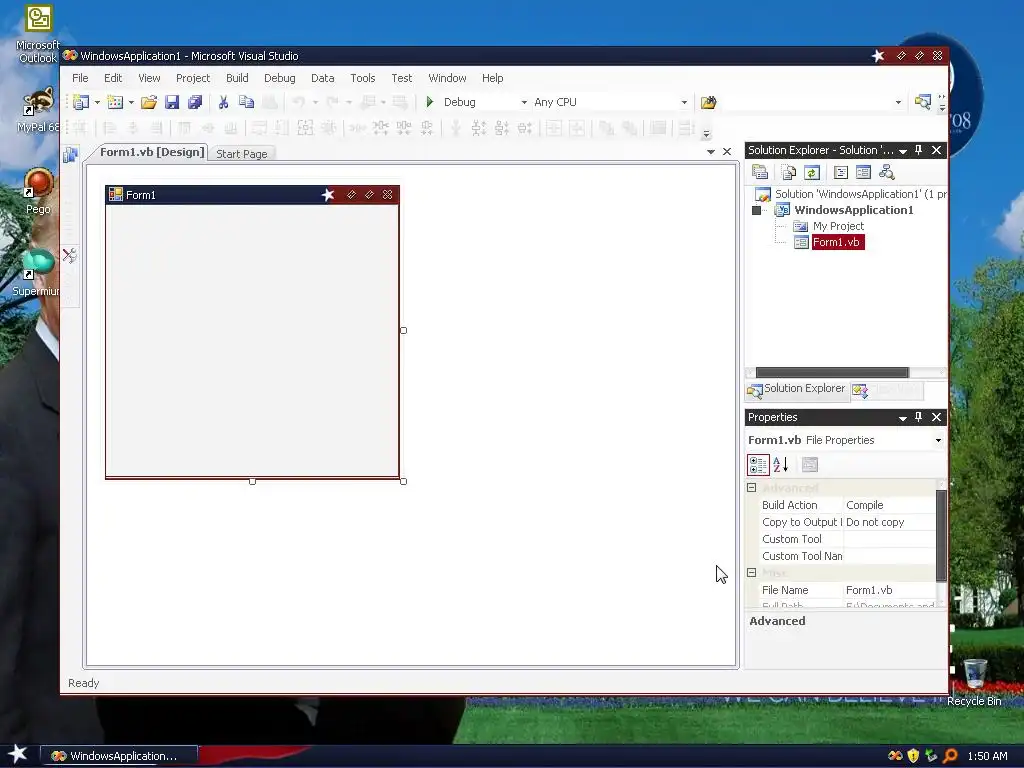The height and width of the screenshot is (768, 1024).
Task: Select Solution 'WindowsApplication1' root node
Action: click(861, 194)
